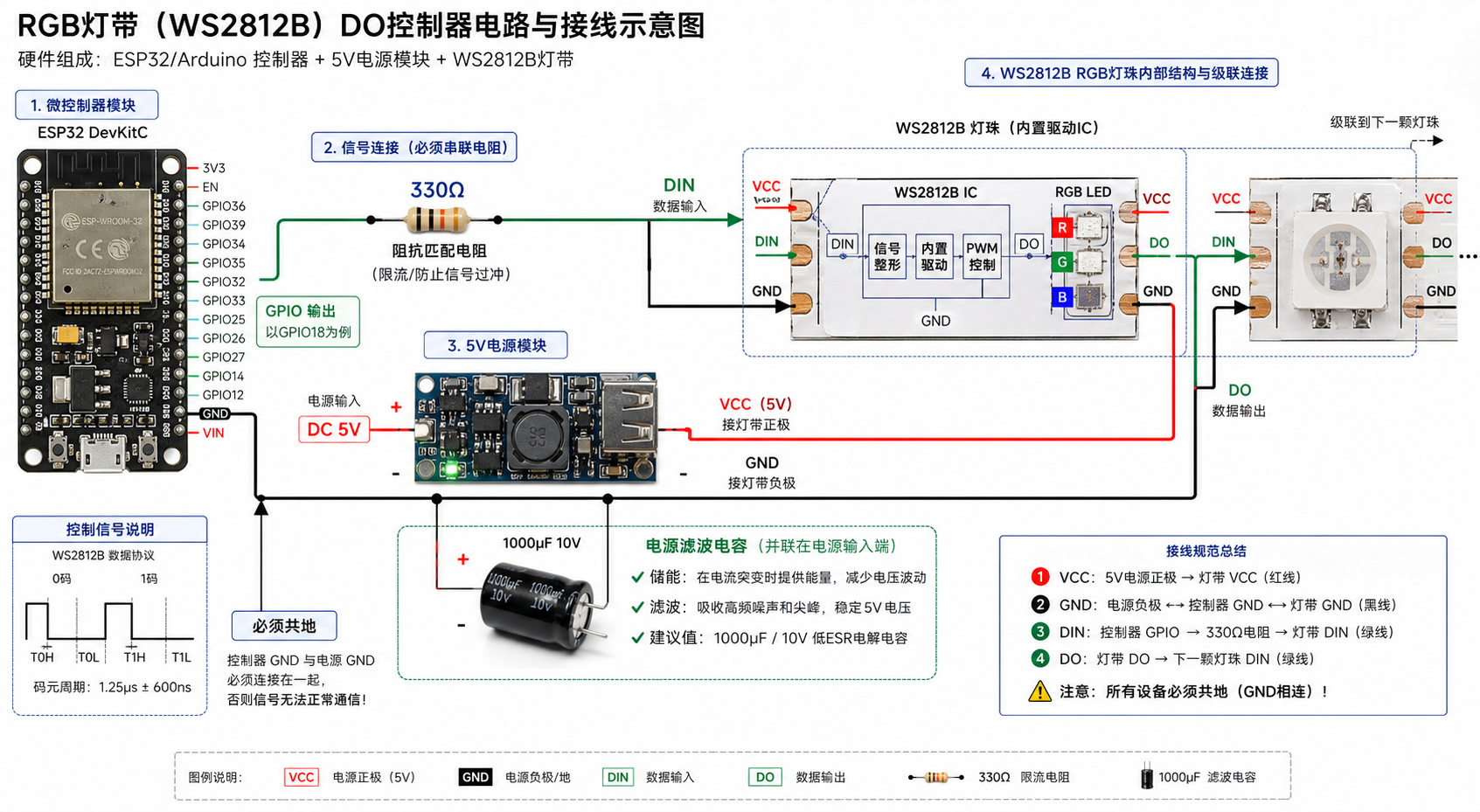
Task: Click the '1000µF 10V' label above capacitor
Action: click(x=541, y=543)
